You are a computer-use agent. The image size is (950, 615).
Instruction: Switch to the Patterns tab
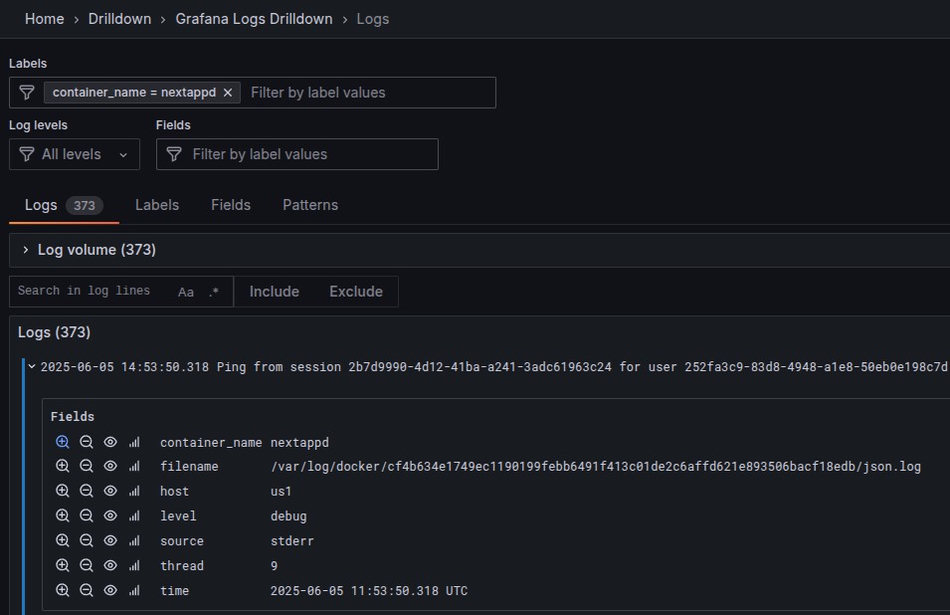[x=309, y=205]
